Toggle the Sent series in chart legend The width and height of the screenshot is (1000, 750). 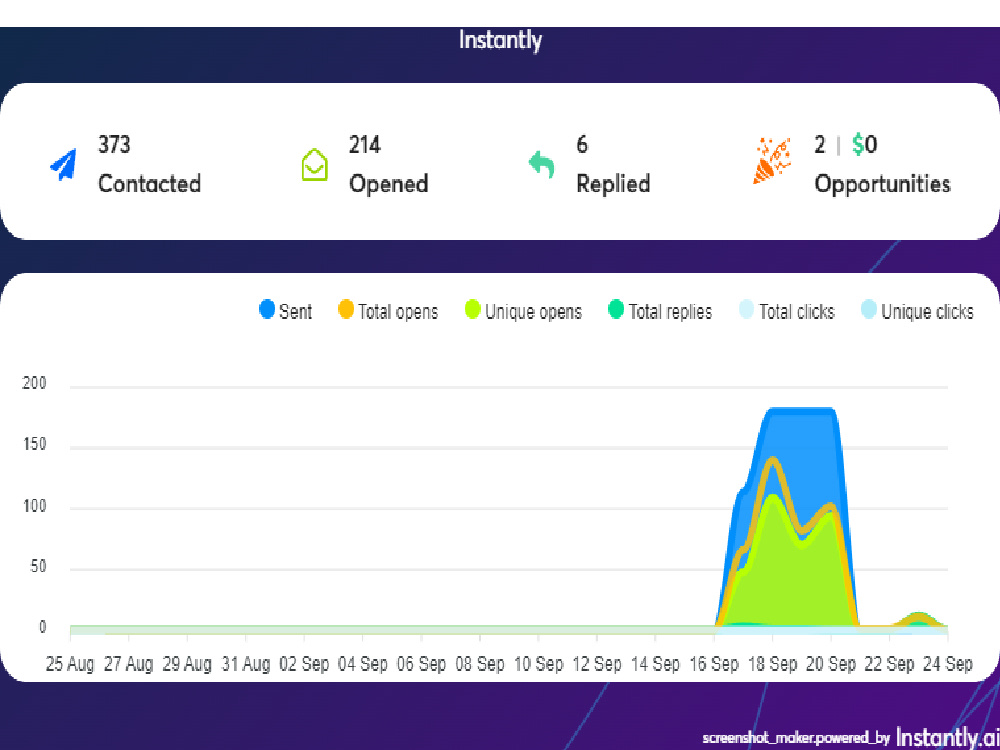(286, 311)
